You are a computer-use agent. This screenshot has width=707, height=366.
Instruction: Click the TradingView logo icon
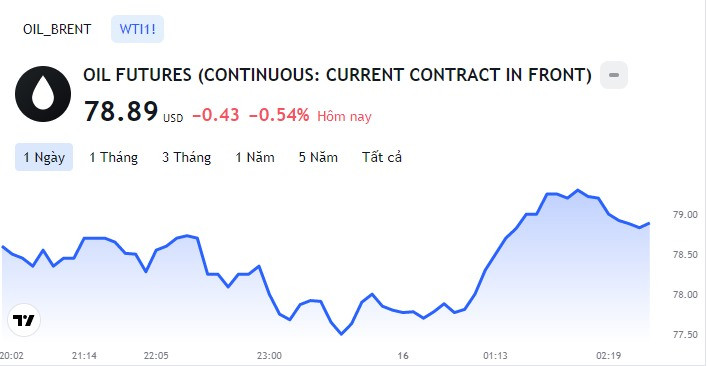coord(24,320)
